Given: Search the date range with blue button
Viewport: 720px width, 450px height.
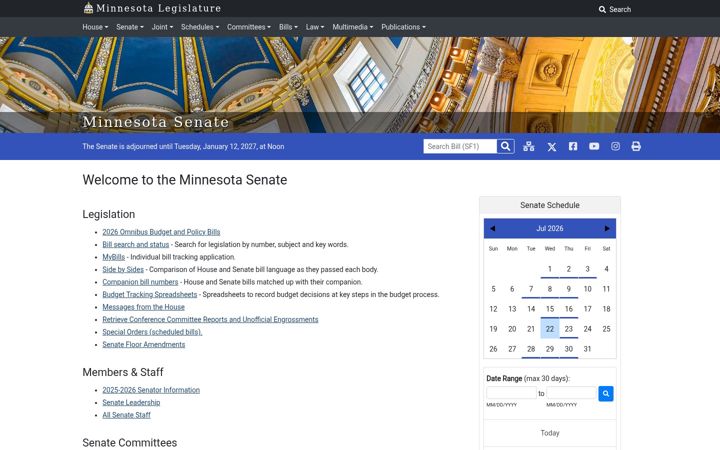Looking at the screenshot, I should click(606, 394).
